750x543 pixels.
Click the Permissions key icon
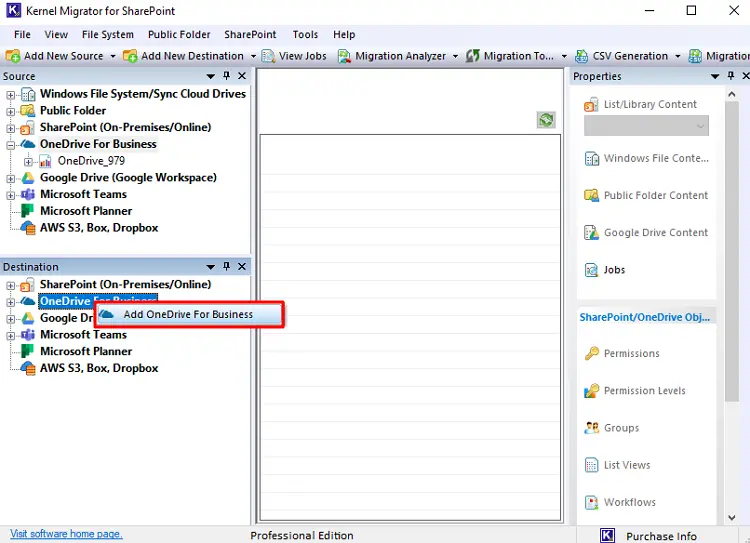(592, 354)
